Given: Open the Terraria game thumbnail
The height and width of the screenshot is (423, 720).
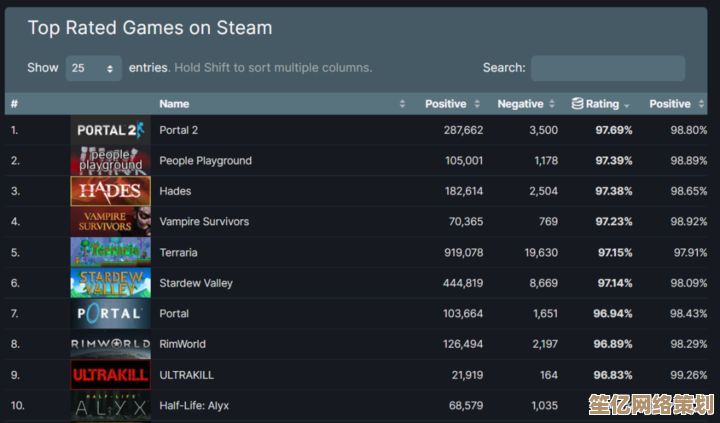Looking at the screenshot, I should pos(111,252).
